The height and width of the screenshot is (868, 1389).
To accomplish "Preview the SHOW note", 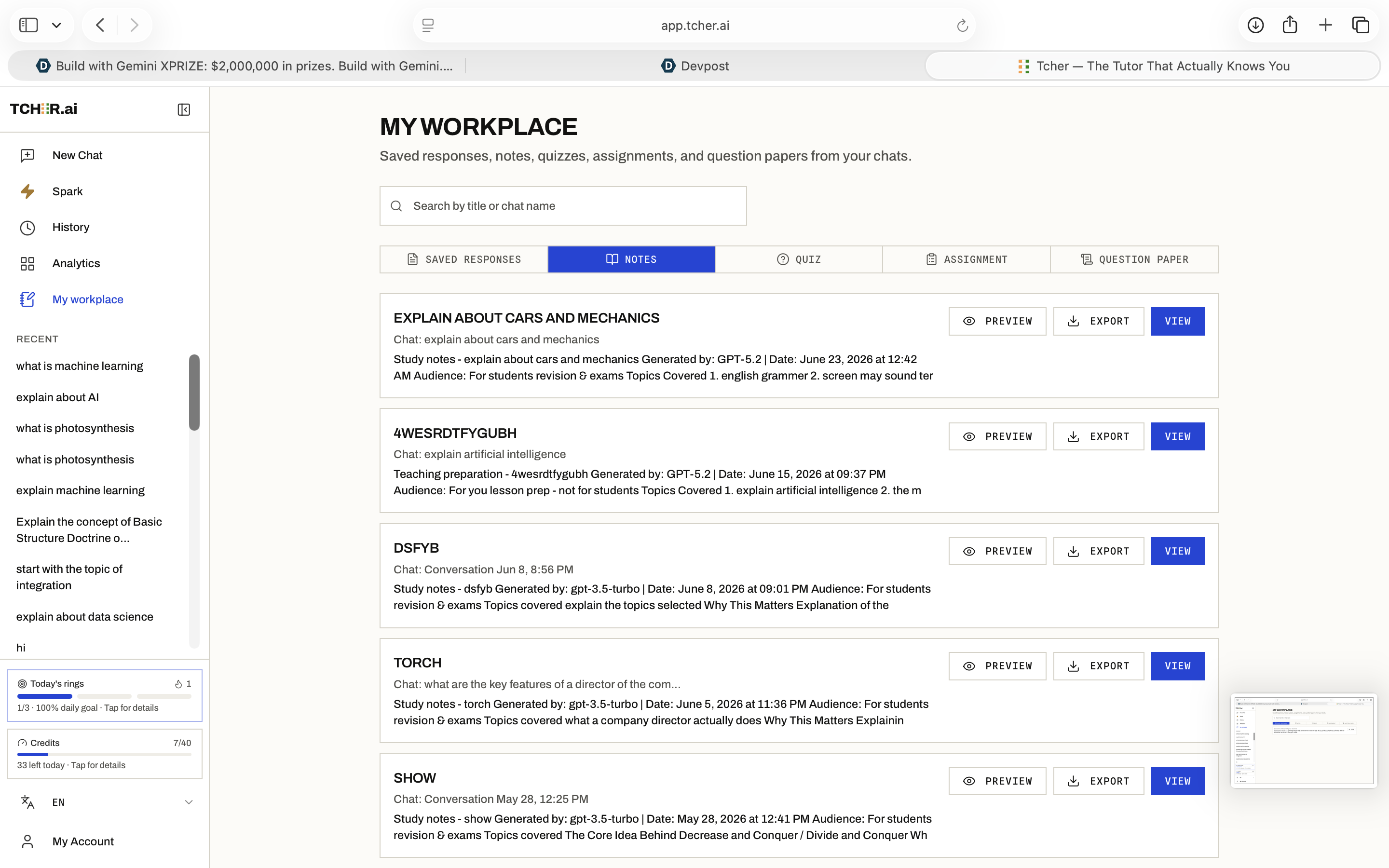I will click(x=997, y=781).
